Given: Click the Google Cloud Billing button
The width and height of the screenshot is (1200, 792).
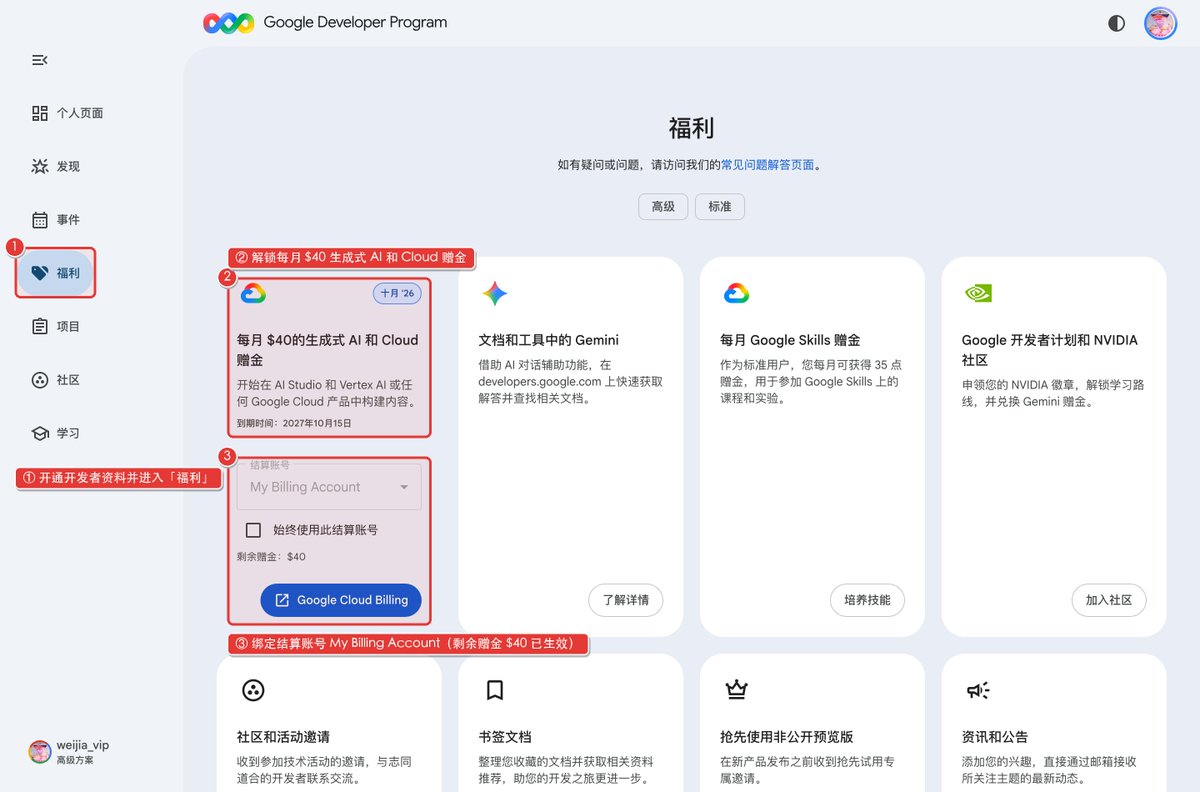Looking at the screenshot, I should [x=341, y=600].
